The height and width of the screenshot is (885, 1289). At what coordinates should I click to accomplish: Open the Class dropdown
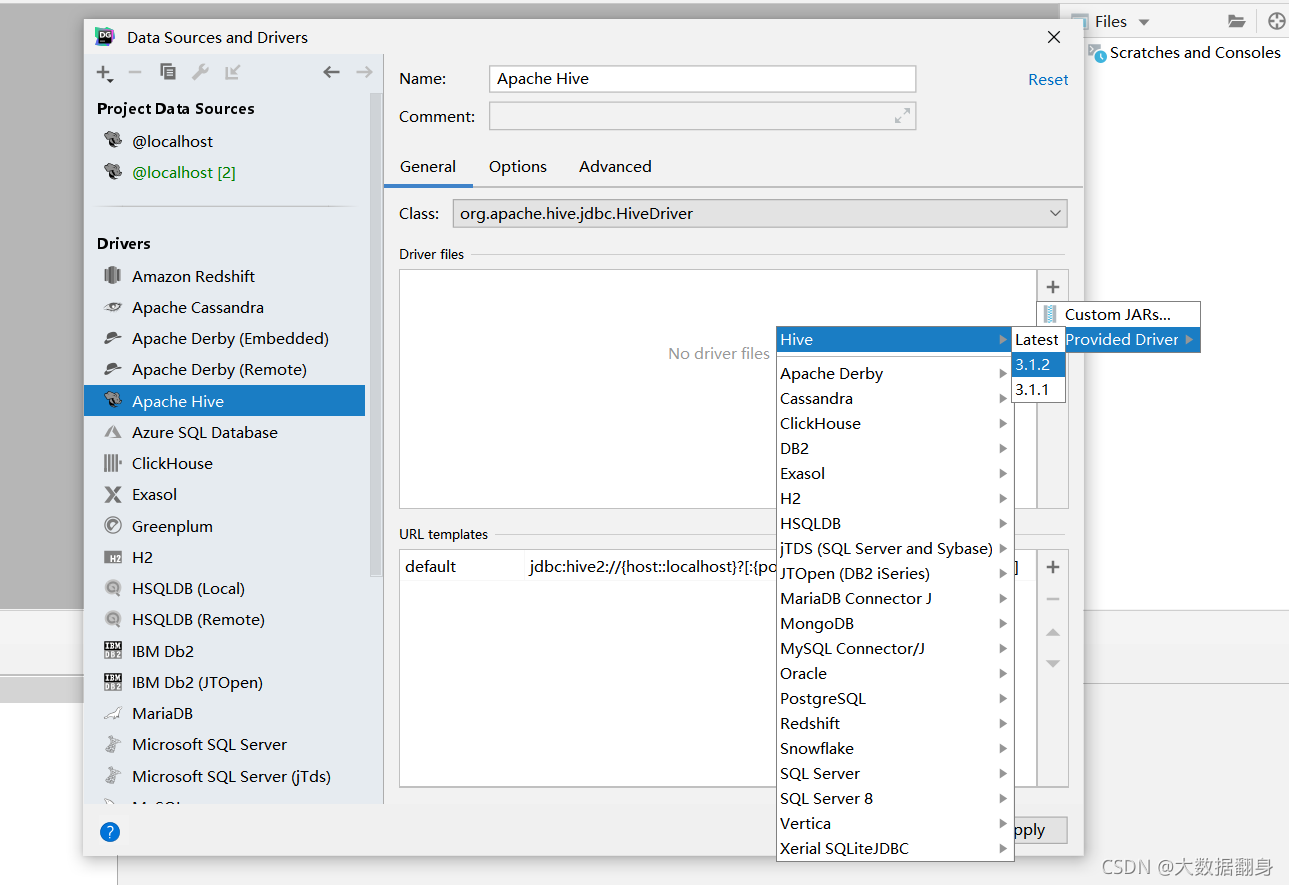[x=760, y=213]
